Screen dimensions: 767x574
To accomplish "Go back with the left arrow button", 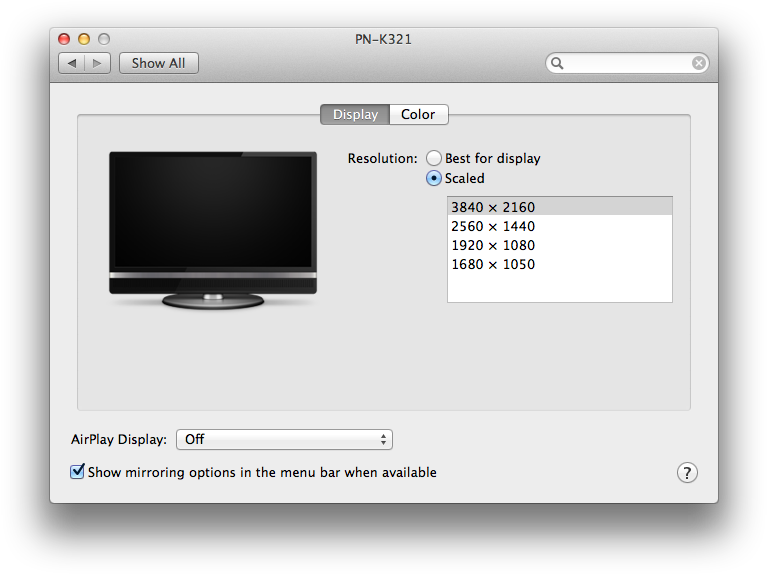I will coord(71,63).
